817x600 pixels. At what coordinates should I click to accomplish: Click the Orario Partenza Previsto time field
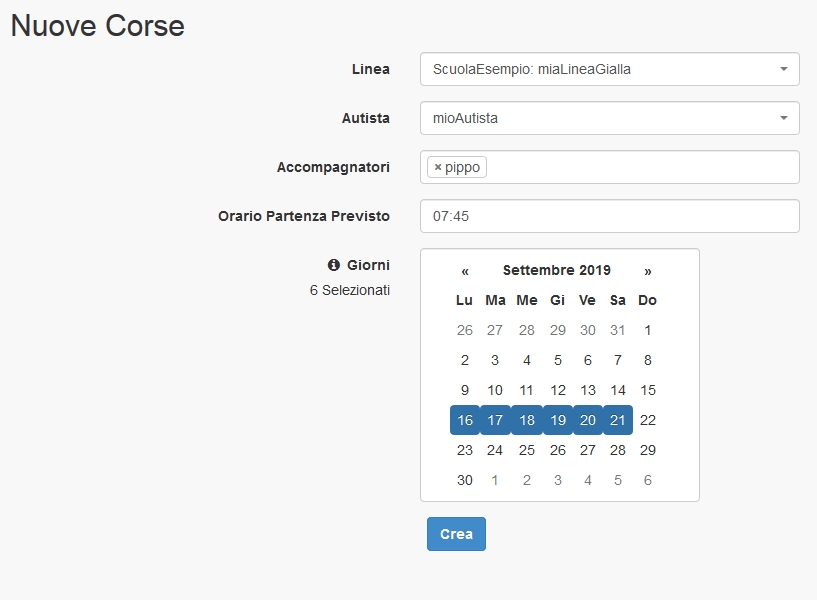609,216
